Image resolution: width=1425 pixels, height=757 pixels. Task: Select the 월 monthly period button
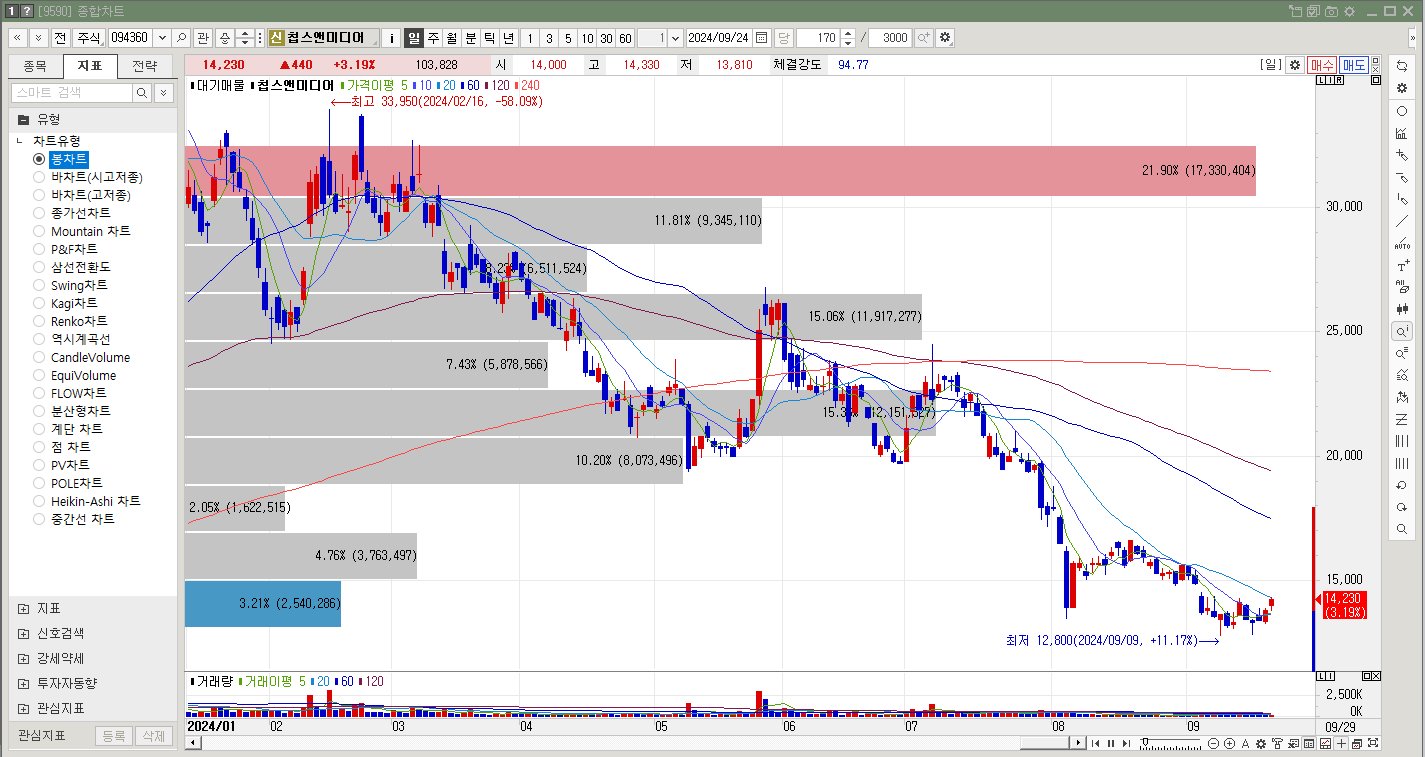pyautogui.click(x=451, y=38)
